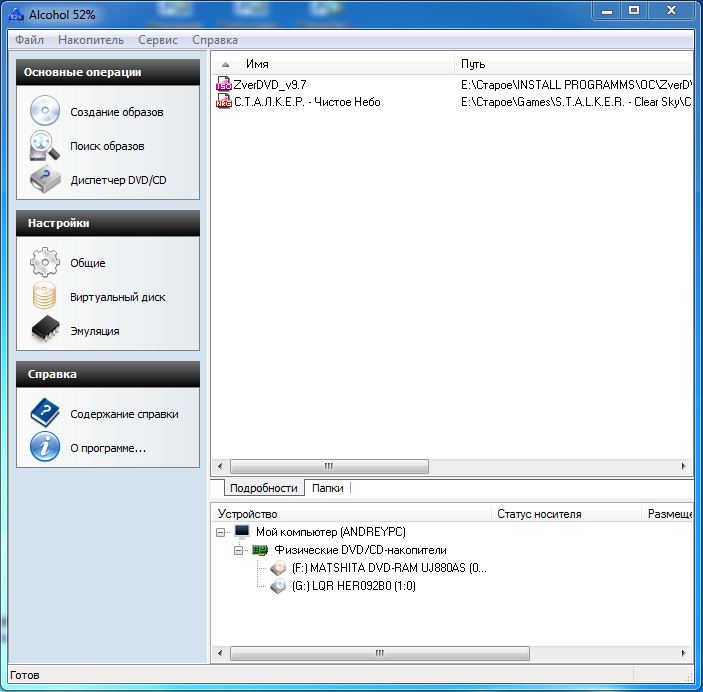Collapse the Основные операции panel header
The width and height of the screenshot is (703, 692).
(x=107, y=72)
